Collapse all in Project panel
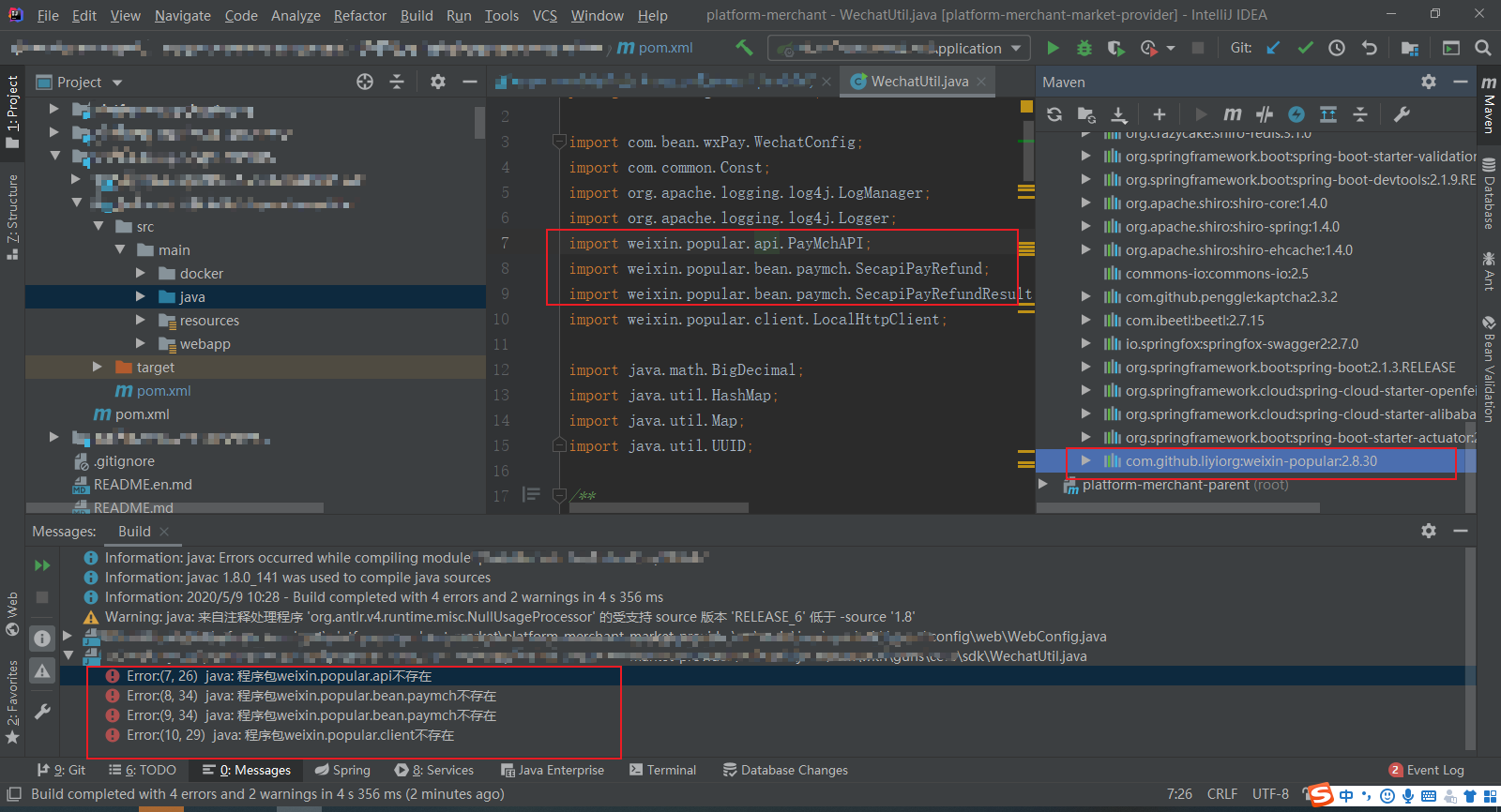The width and height of the screenshot is (1501, 812). click(x=397, y=82)
